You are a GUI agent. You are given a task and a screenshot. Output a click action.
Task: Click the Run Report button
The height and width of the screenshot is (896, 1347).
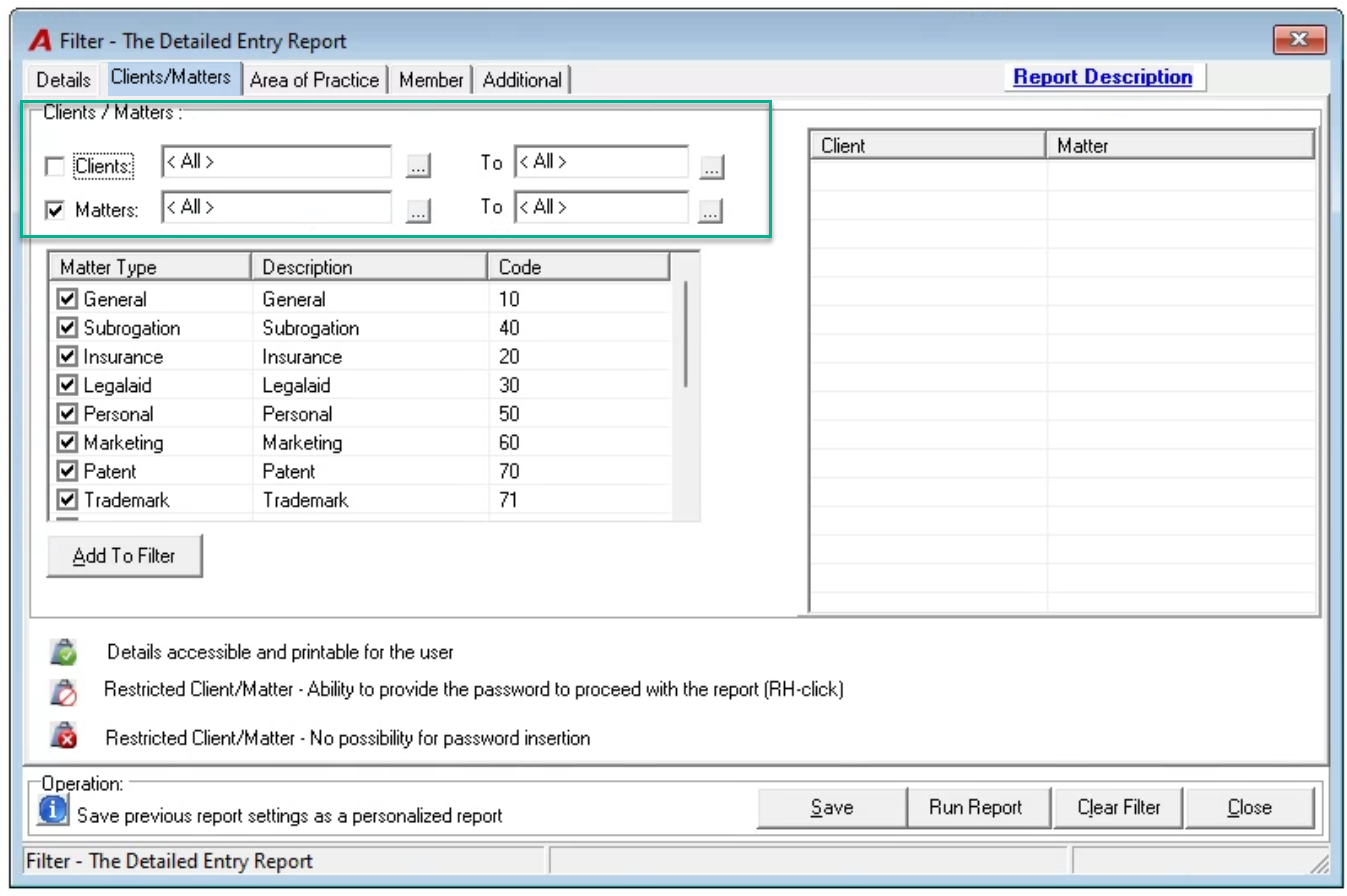point(976,808)
